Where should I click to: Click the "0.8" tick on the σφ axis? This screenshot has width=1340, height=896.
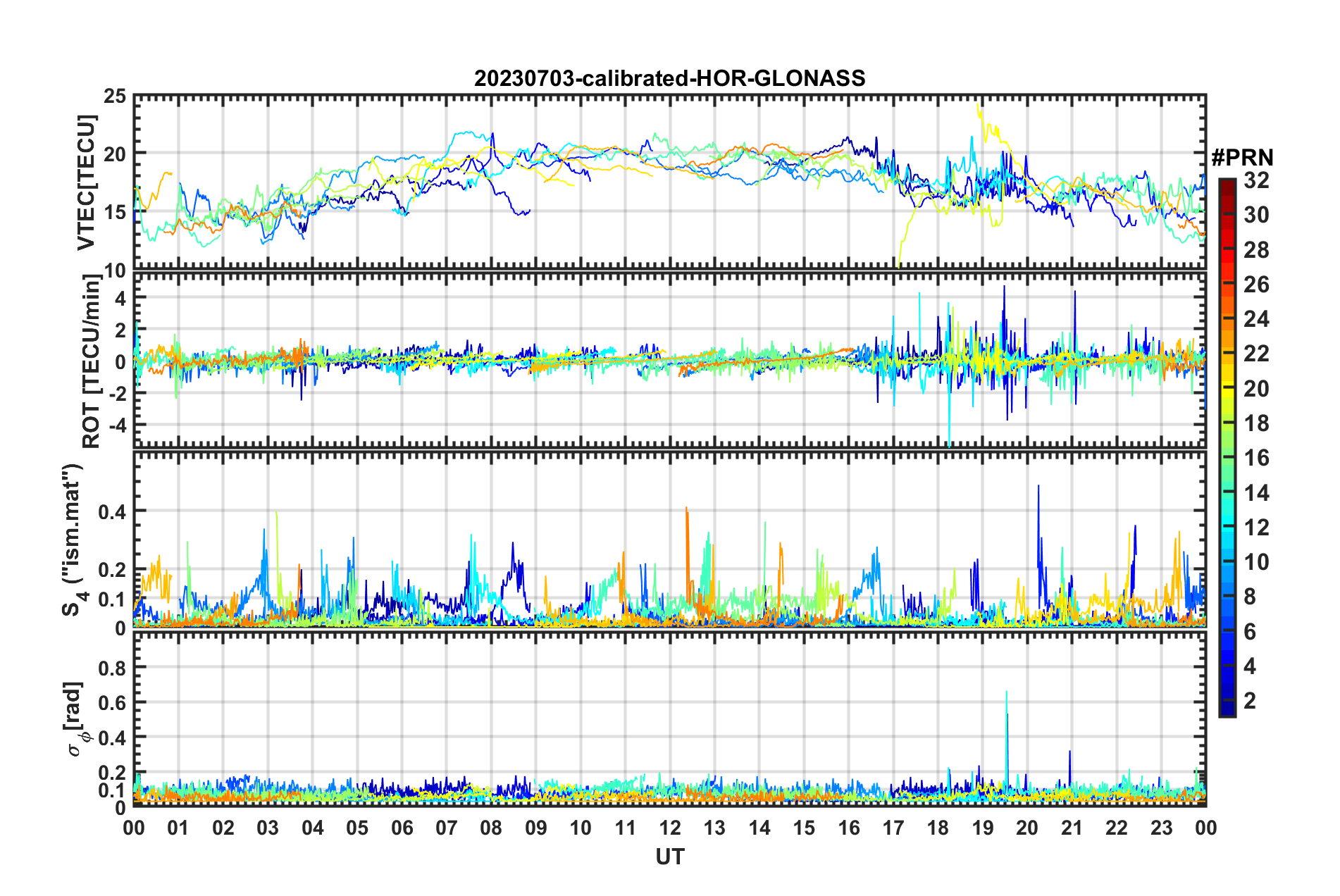point(112,668)
